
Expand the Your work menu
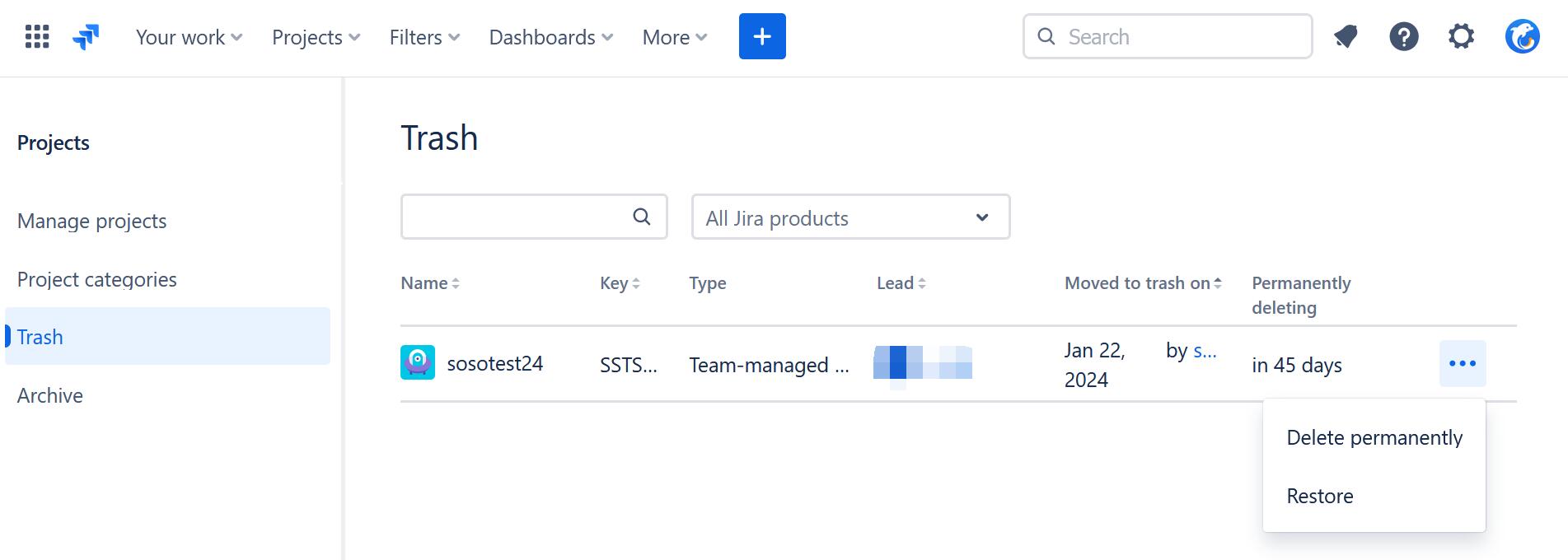(x=189, y=37)
